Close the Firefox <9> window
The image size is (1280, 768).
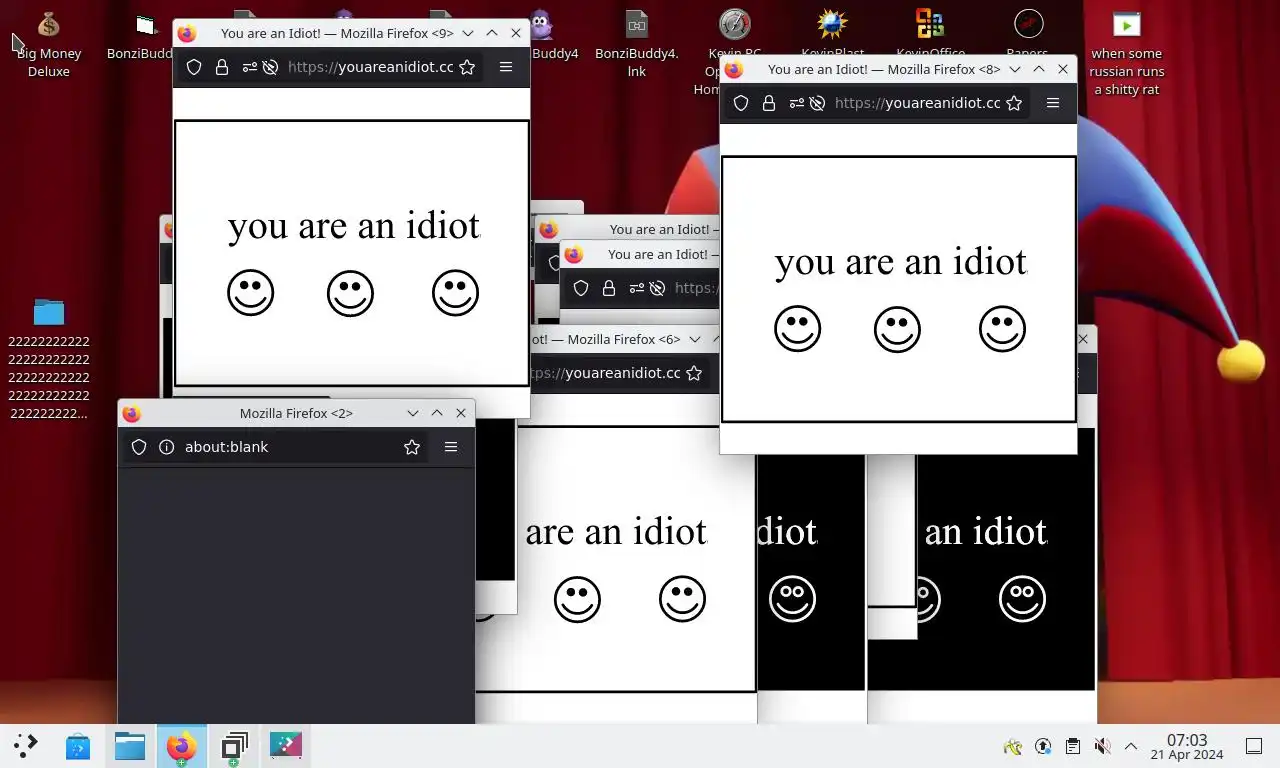pyautogui.click(x=516, y=33)
